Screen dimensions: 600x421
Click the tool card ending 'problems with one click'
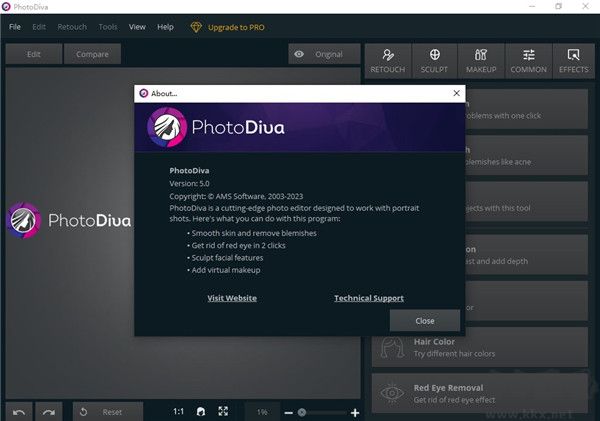point(527,109)
